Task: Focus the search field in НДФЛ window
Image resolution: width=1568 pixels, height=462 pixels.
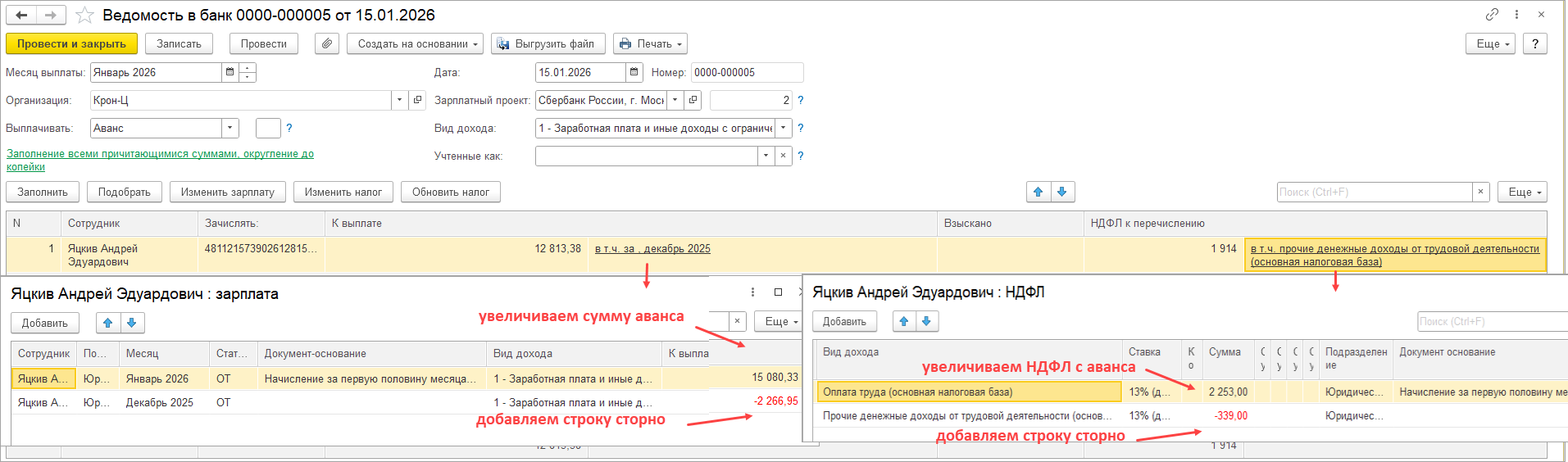Action: 1492,321
